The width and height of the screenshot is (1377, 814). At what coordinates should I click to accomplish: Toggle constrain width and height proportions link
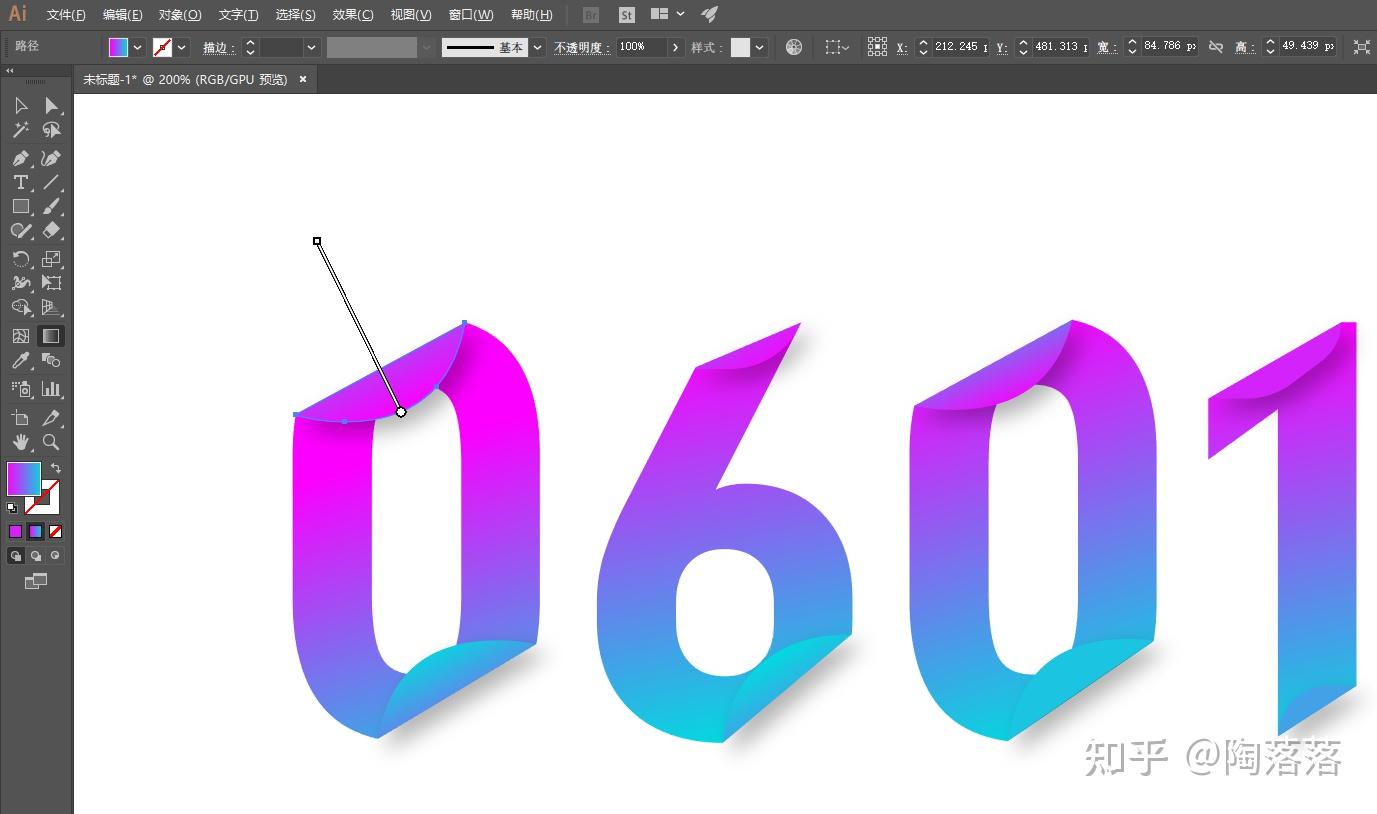[x=1216, y=47]
